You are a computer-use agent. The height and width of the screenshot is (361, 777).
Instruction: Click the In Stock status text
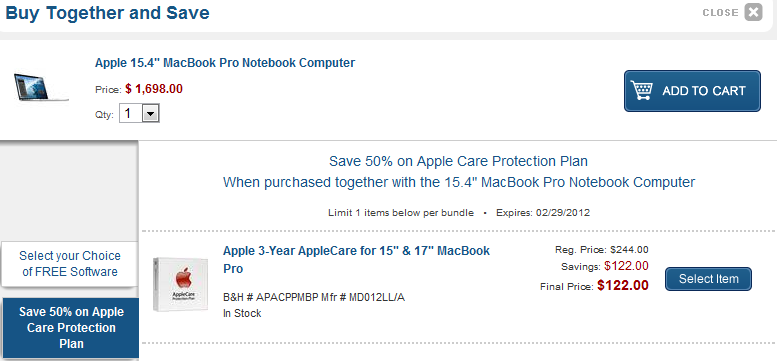[x=242, y=313]
